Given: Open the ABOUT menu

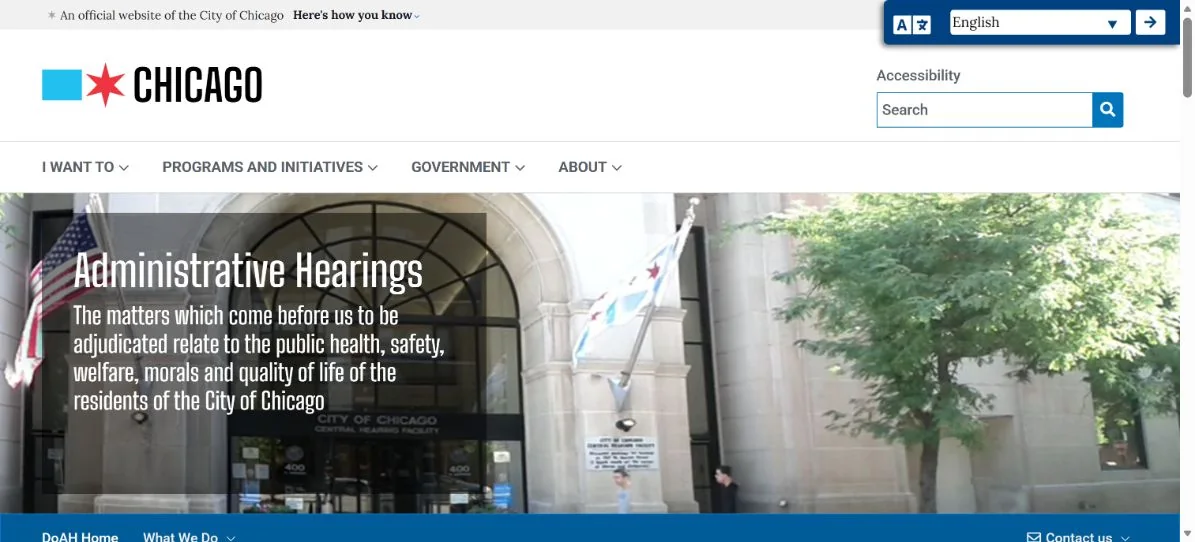Looking at the screenshot, I should click(x=590, y=167).
